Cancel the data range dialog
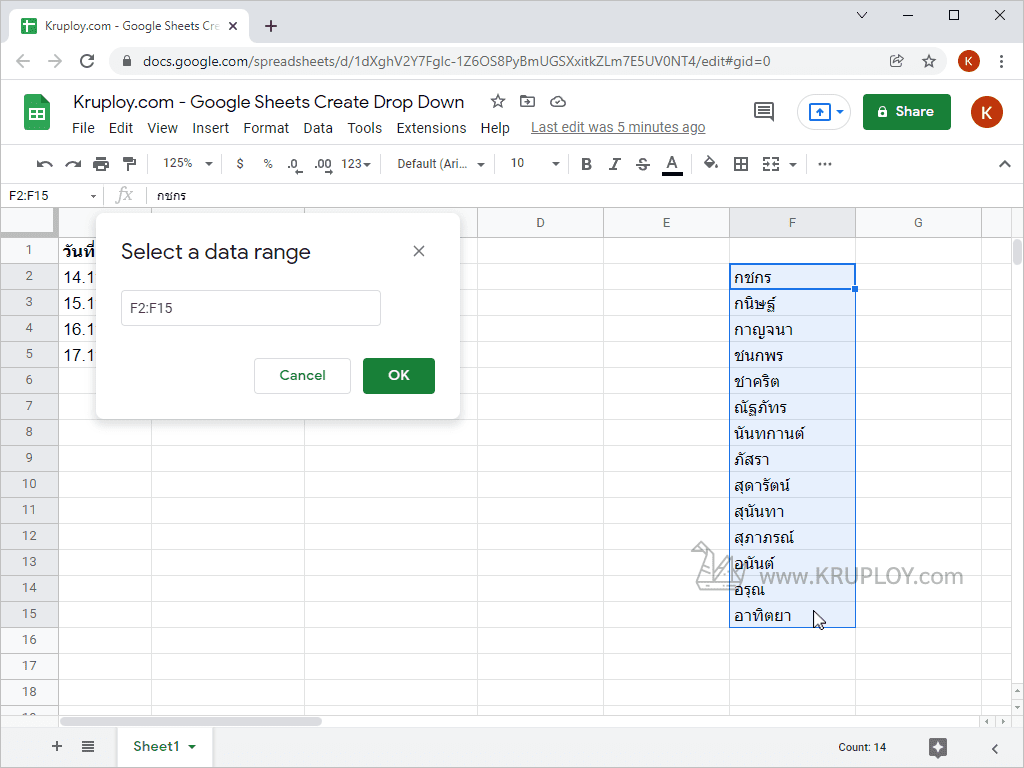This screenshot has height=768, width=1024. click(302, 376)
